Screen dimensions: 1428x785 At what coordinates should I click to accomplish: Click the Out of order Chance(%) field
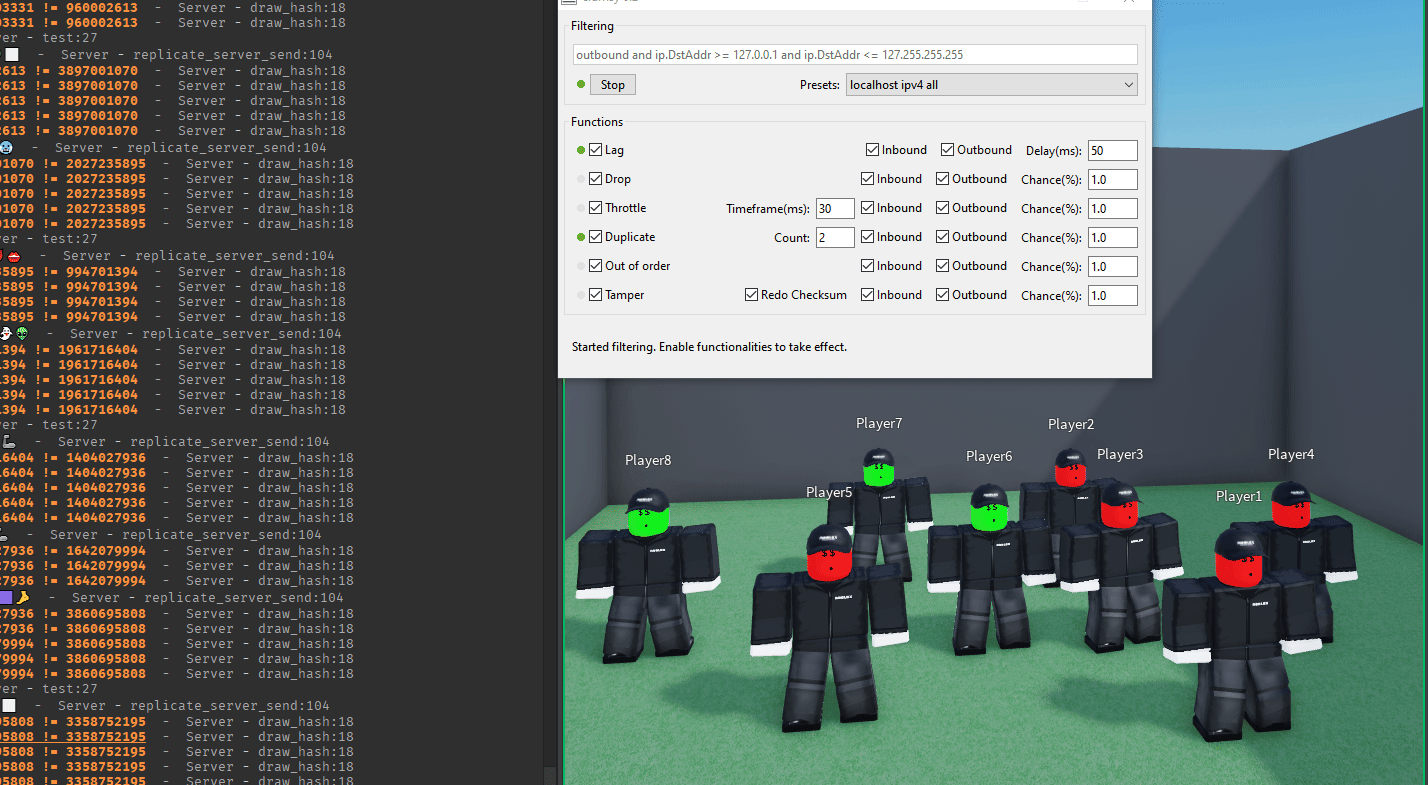click(x=1113, y=266)
